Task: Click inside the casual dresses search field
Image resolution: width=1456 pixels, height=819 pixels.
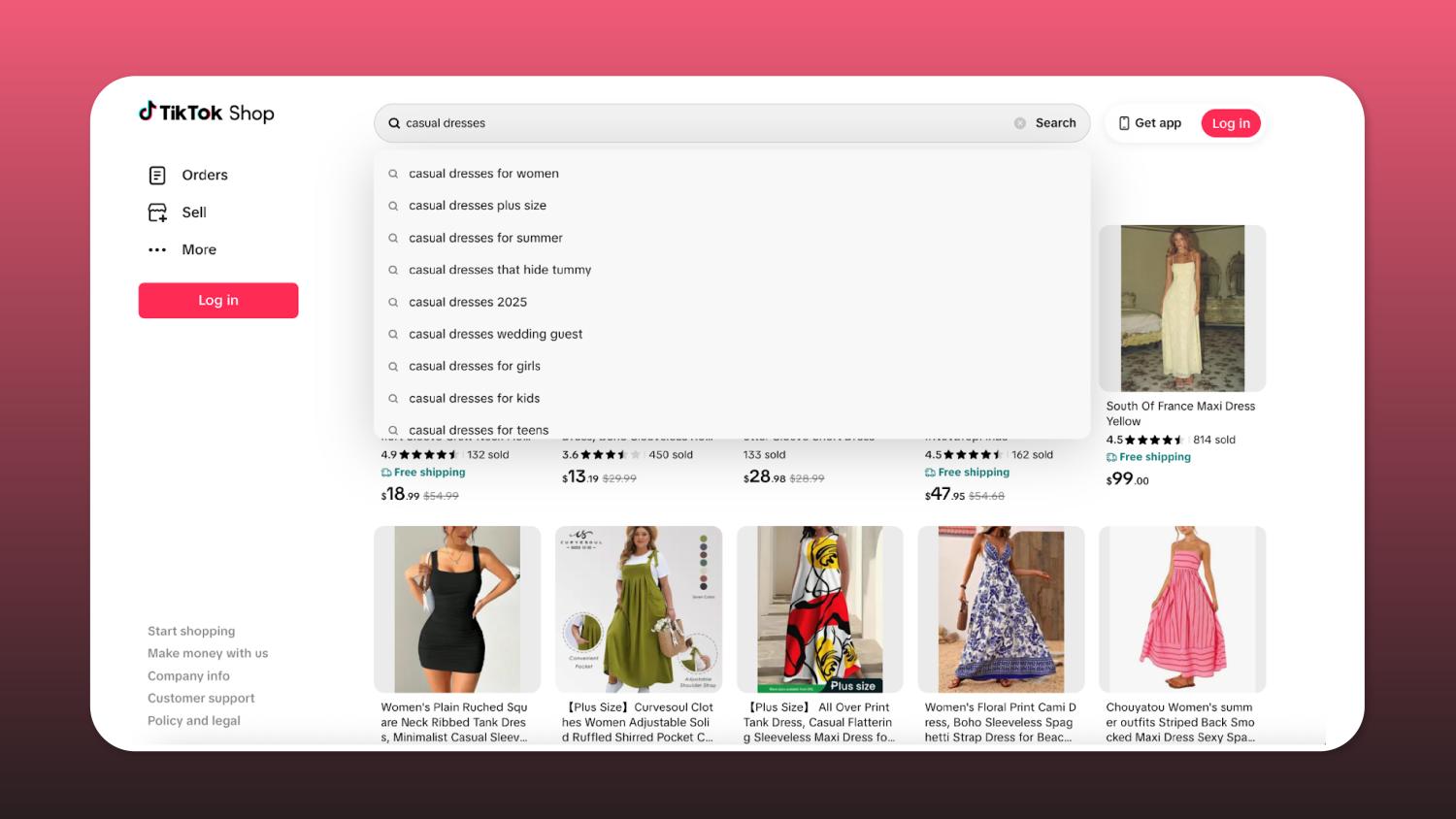Action: tap(699, 123)
